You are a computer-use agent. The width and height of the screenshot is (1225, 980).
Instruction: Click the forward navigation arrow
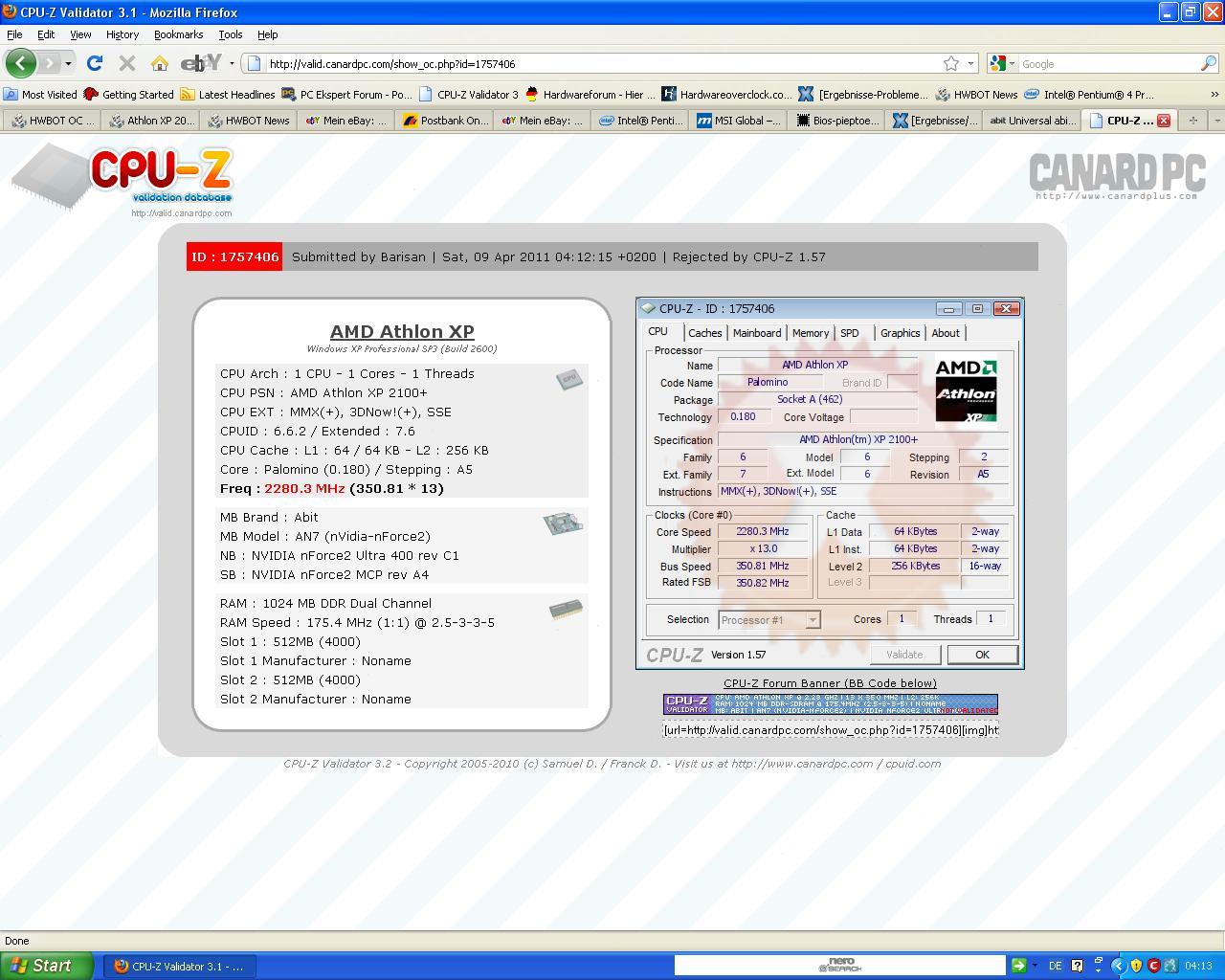(49, 63)
